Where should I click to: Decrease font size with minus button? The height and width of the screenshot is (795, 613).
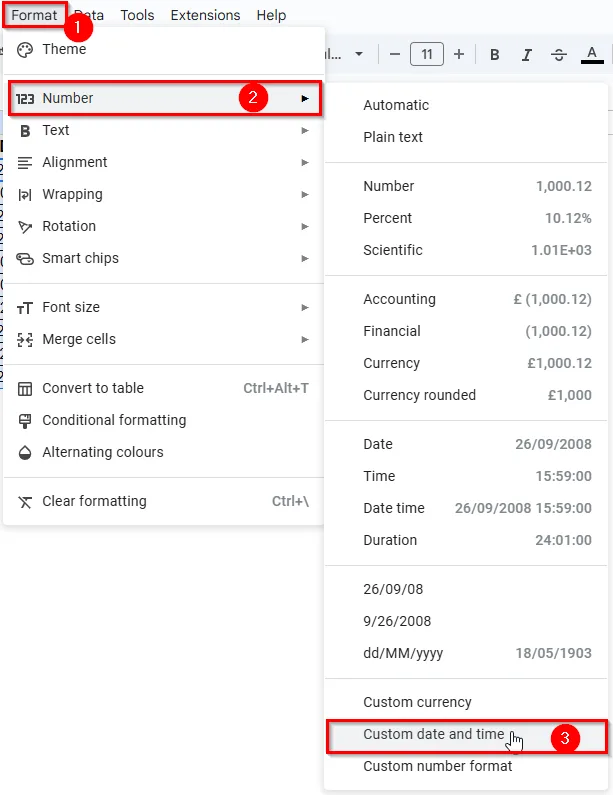(x=395, y=54)
